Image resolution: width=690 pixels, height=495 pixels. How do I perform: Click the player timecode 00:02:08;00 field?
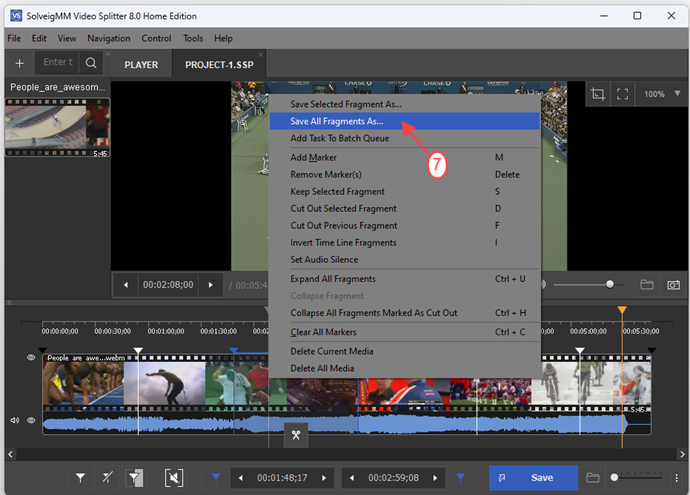(x=168, y=285)
